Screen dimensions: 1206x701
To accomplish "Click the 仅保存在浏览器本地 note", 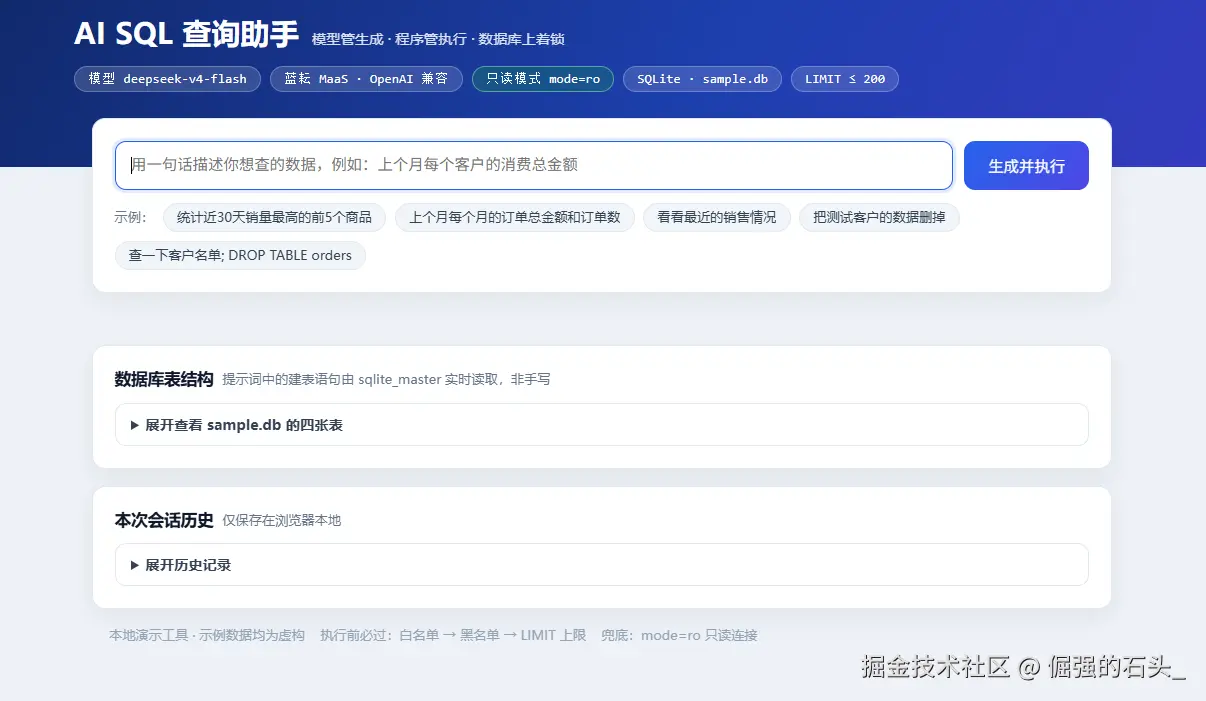I will click(282, 521).
